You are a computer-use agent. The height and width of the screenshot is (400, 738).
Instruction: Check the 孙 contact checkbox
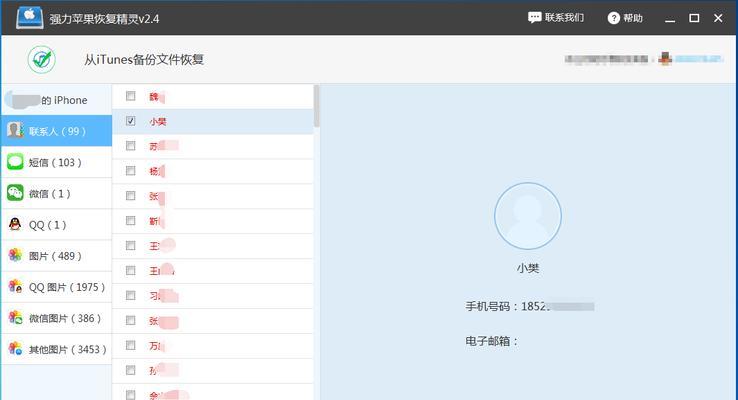tap(130, 370)
